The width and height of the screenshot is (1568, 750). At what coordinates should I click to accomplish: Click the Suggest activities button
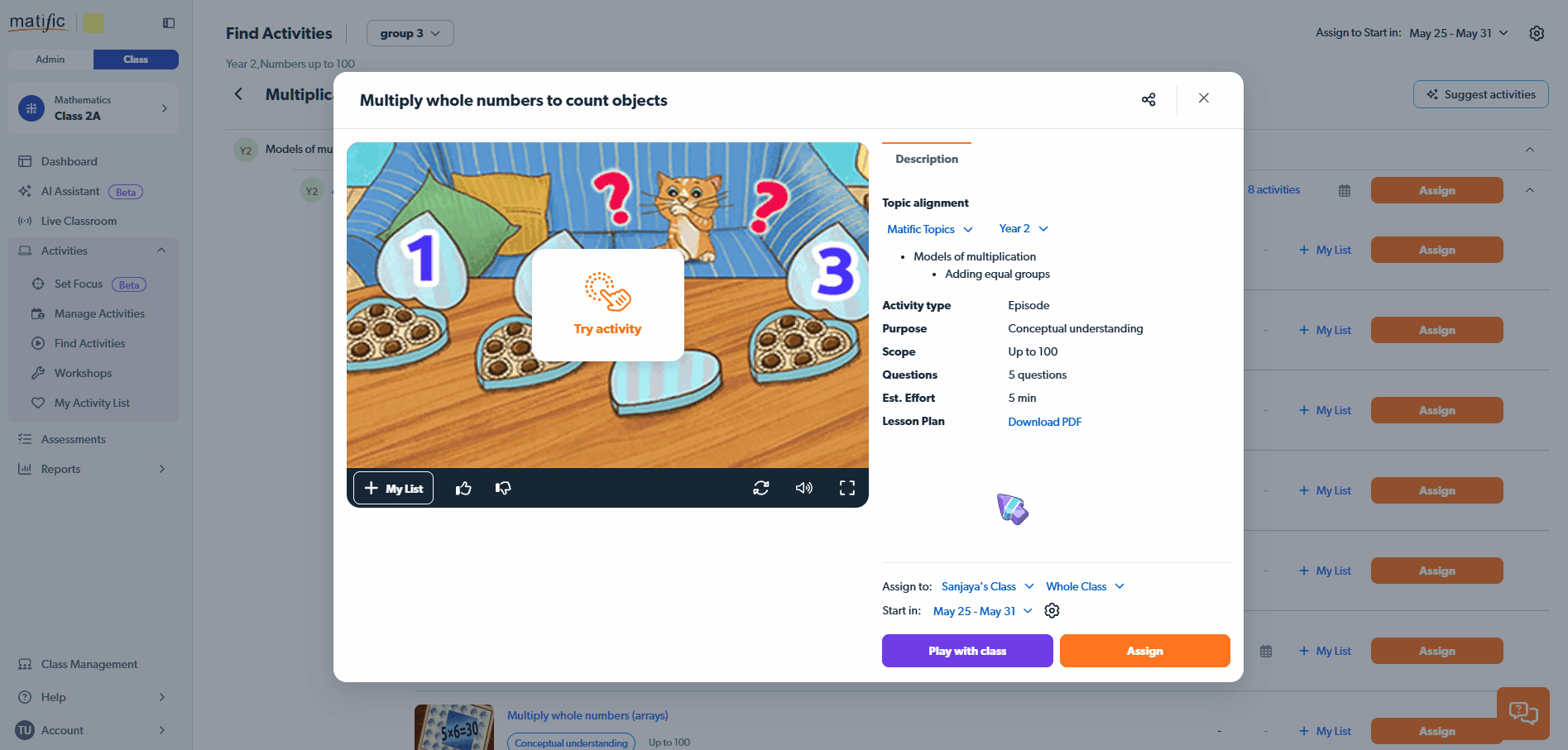(1480, 94)
